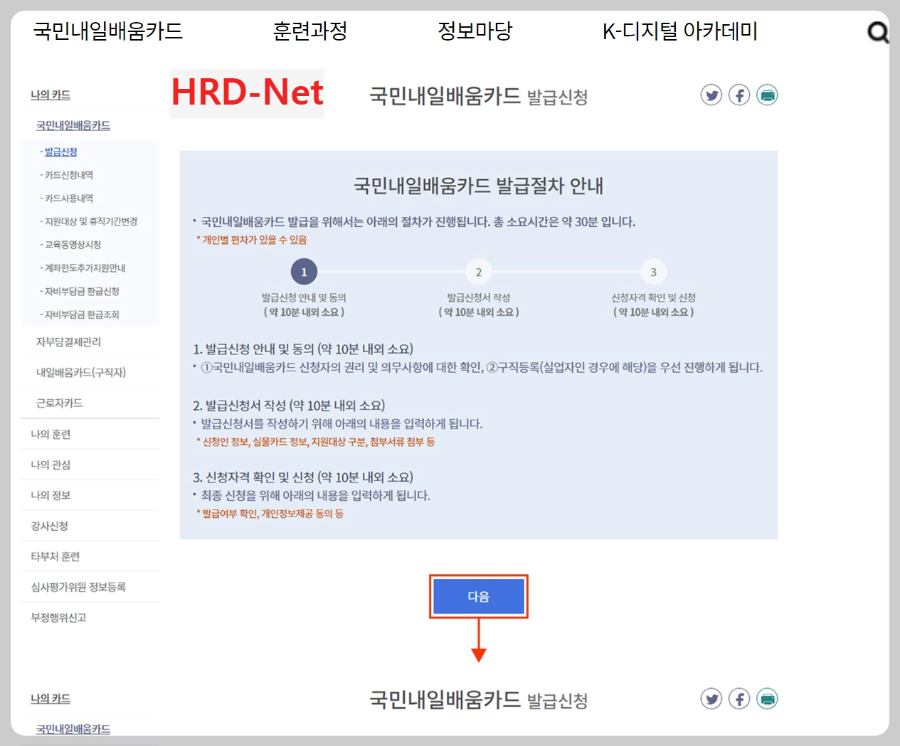Share the page via the Twitter icon
Image resolution: width=900 pixels, height=746 pixels.
[x=711, y=95]
